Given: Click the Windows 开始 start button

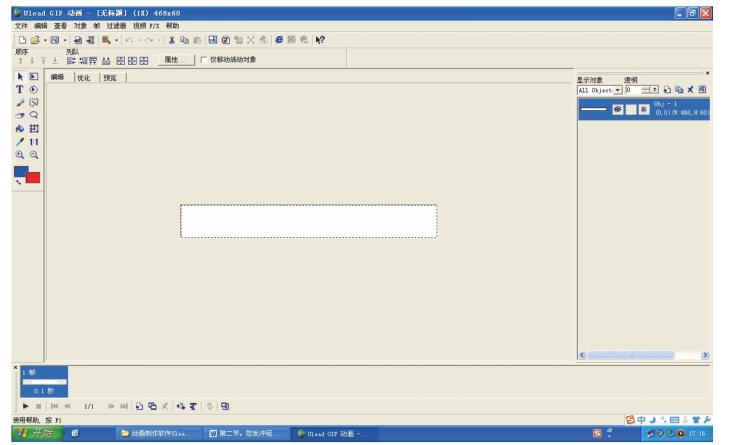Looking at the screenshot, I should click(x=37, y=433).
